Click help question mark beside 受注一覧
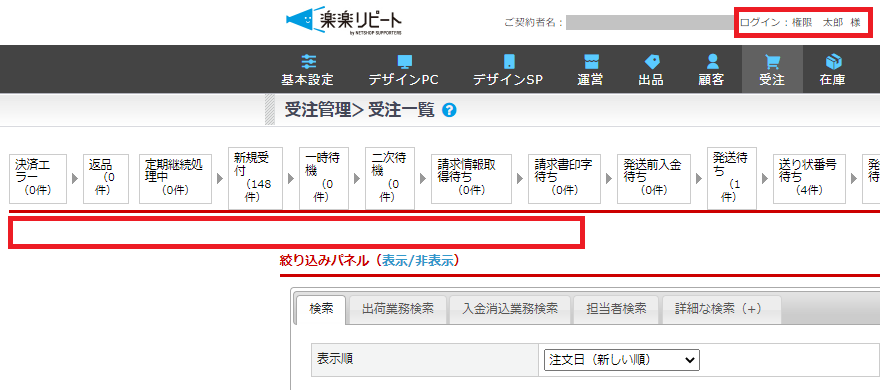This screenshot has width=880, height=390. [x=449, y=111]
